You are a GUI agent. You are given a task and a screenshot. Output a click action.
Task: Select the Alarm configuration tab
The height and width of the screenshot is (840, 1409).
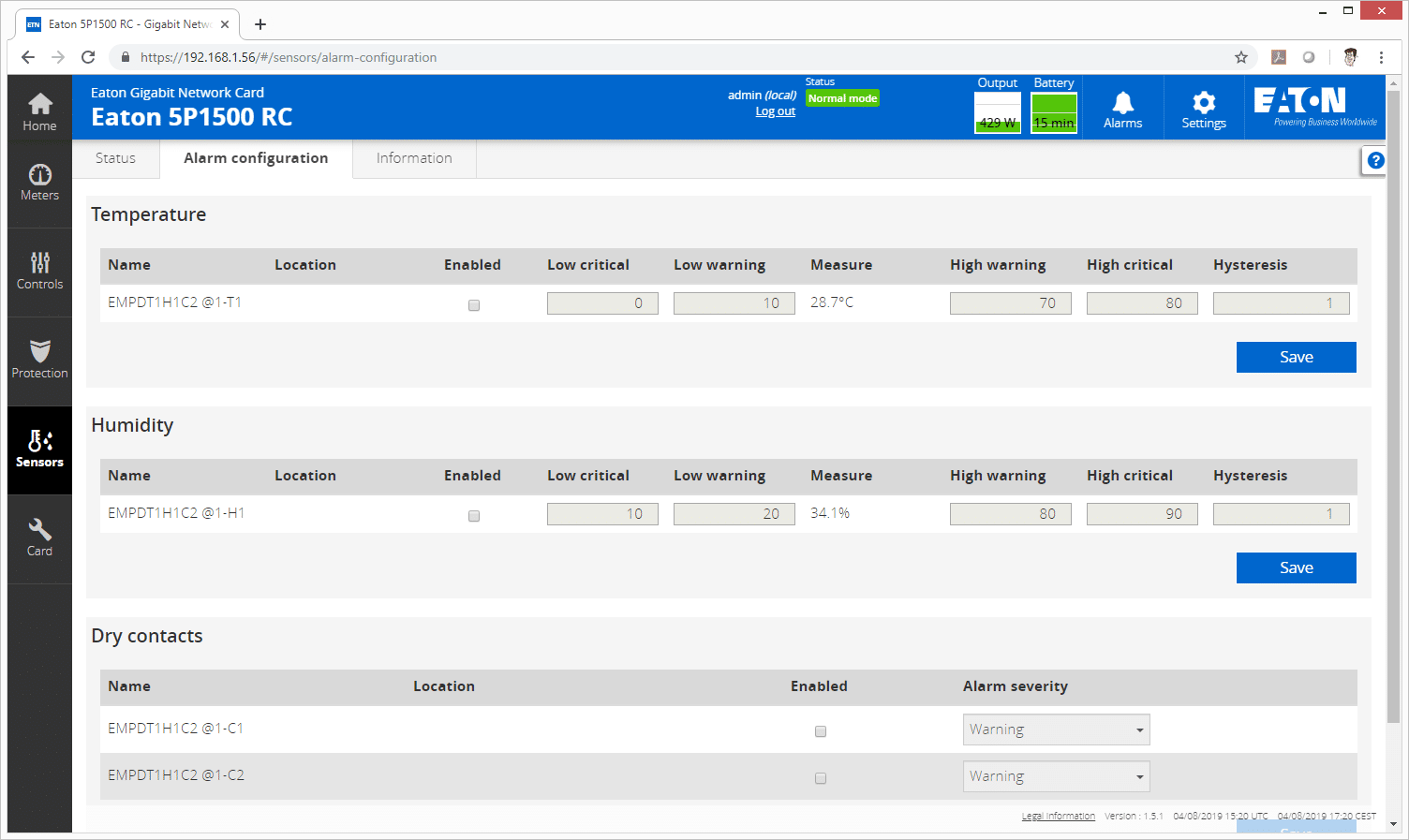pyautogui.click(x=256, y=158)
